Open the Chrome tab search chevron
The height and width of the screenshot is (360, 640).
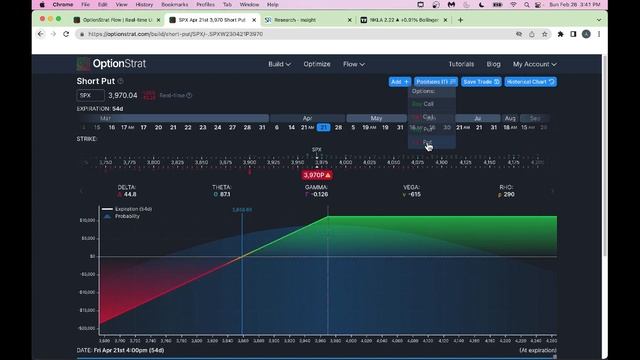[x=599, y=20]
